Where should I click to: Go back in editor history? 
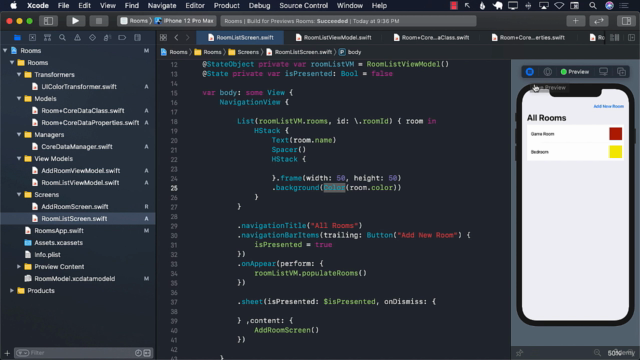(x=176, y=38)
